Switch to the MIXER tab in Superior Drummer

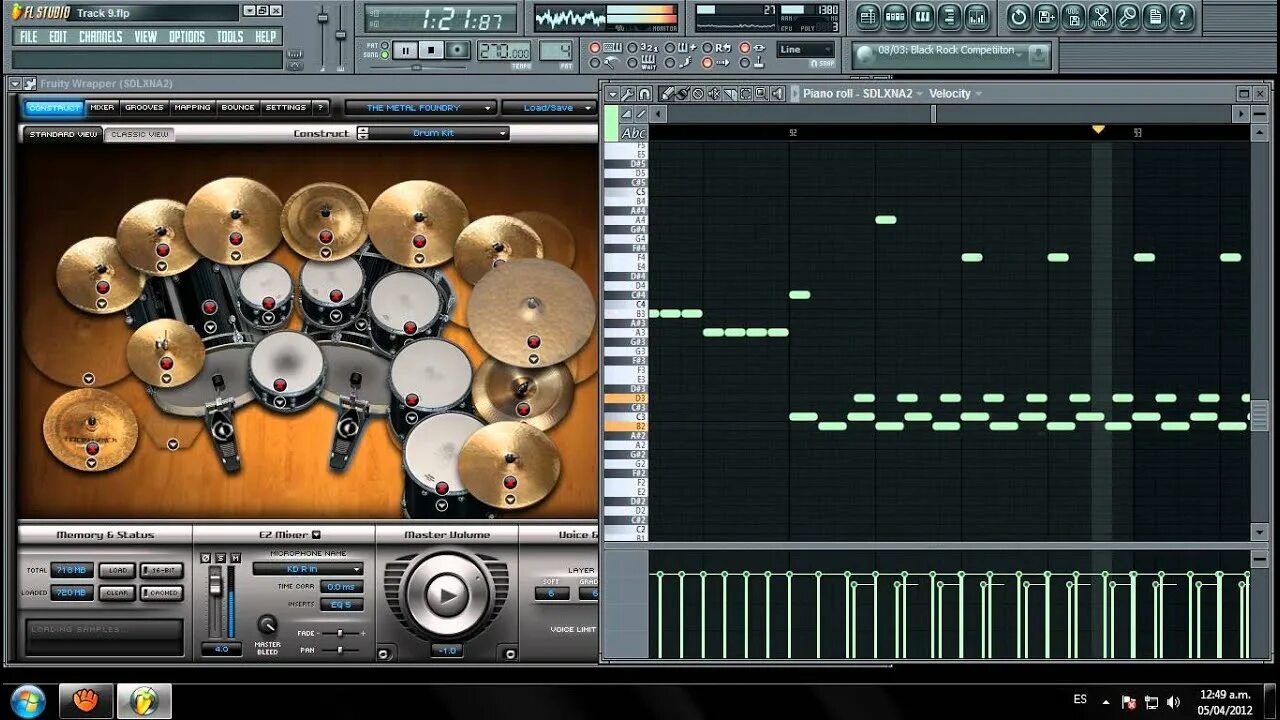tap(102, 108)
